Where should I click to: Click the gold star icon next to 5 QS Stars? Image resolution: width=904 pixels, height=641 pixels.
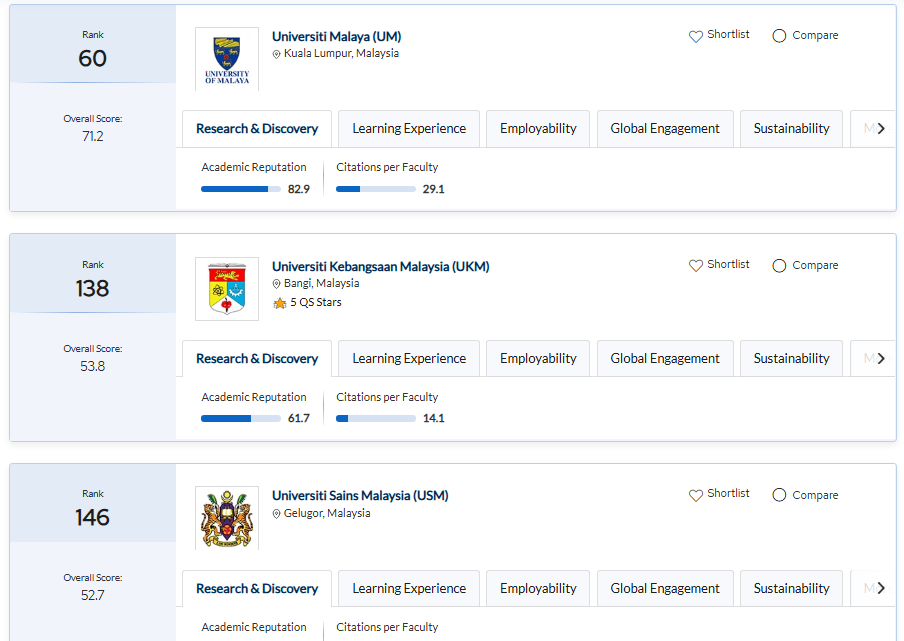point(280,303)
